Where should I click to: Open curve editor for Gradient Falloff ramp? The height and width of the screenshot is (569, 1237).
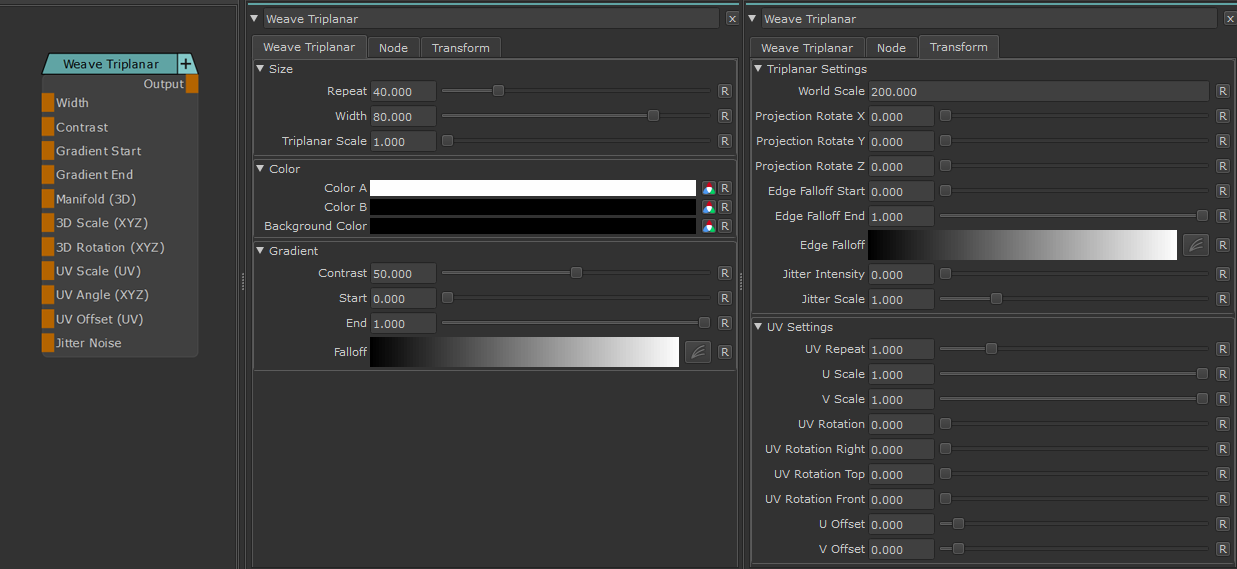click(698, 352)
